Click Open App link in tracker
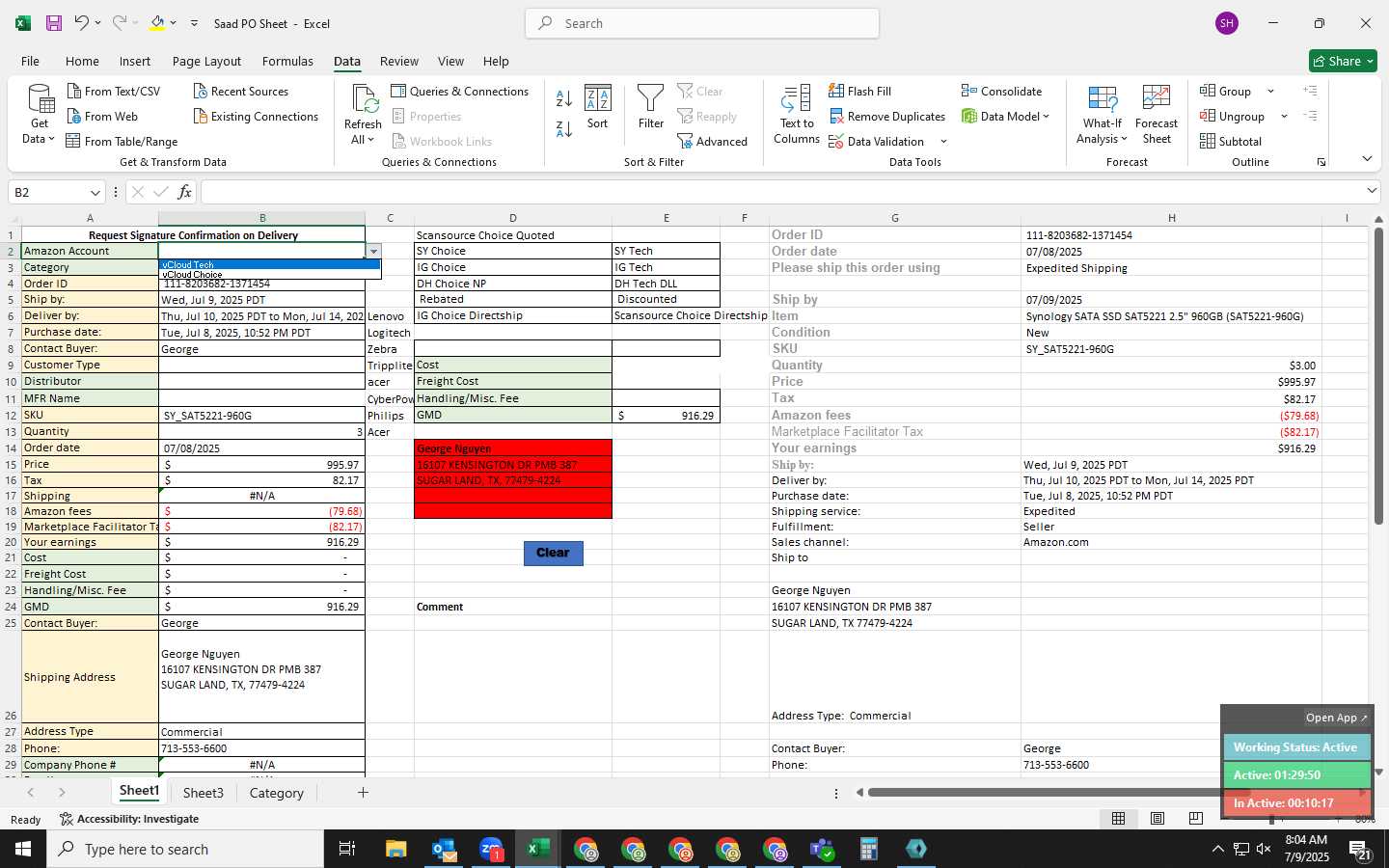This screenshot has height=868, width=1389. (1336, 718)
